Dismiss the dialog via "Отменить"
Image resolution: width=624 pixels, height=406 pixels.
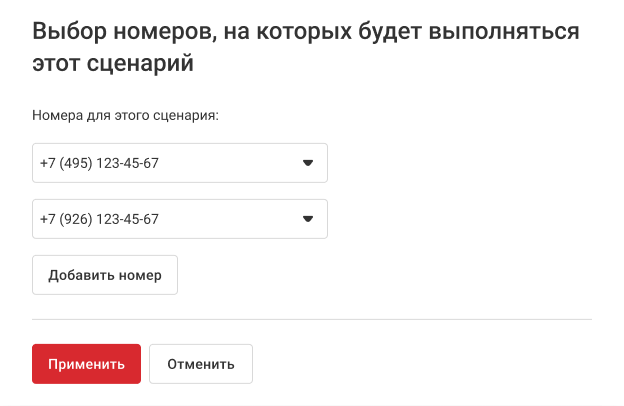point(201,364)
